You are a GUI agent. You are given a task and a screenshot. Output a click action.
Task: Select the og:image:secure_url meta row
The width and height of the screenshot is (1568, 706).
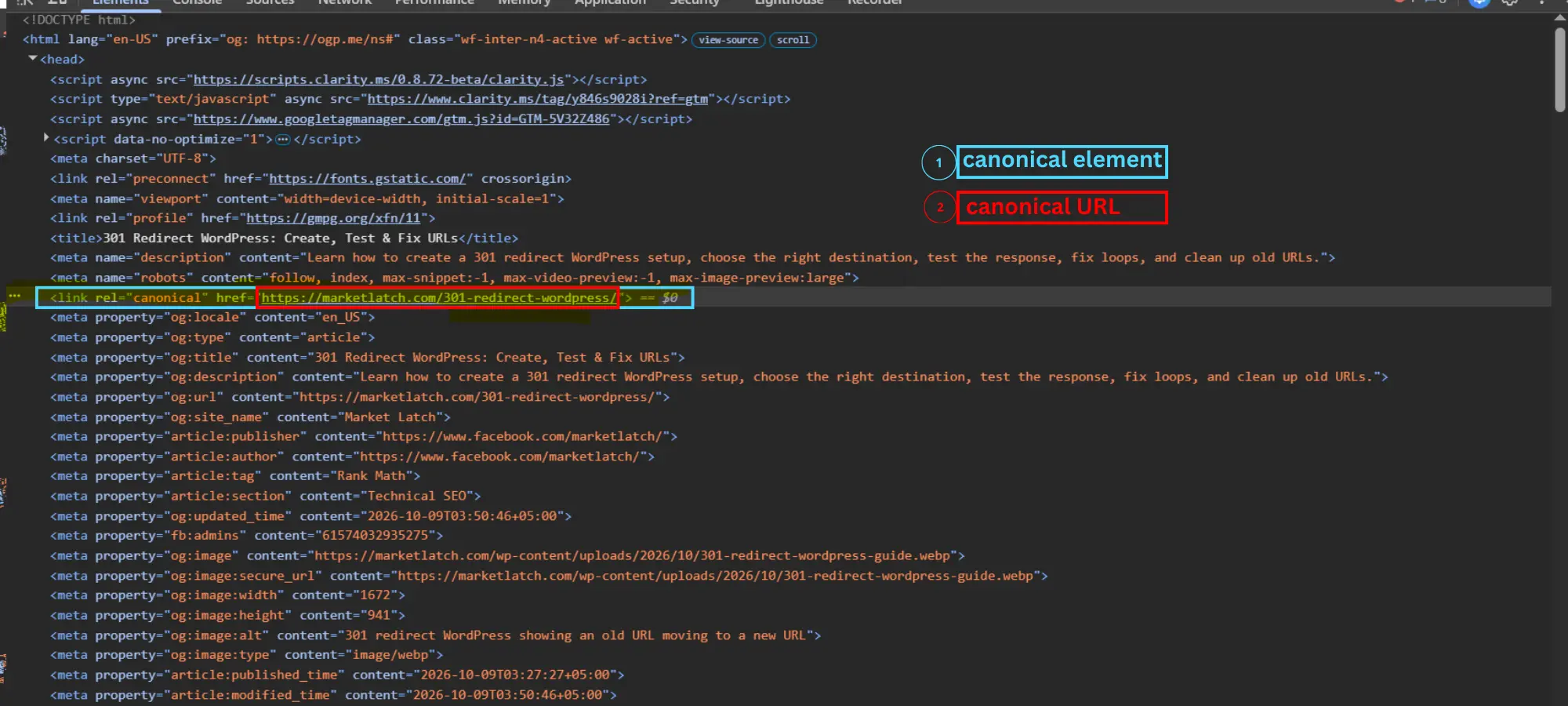point(549,576)
